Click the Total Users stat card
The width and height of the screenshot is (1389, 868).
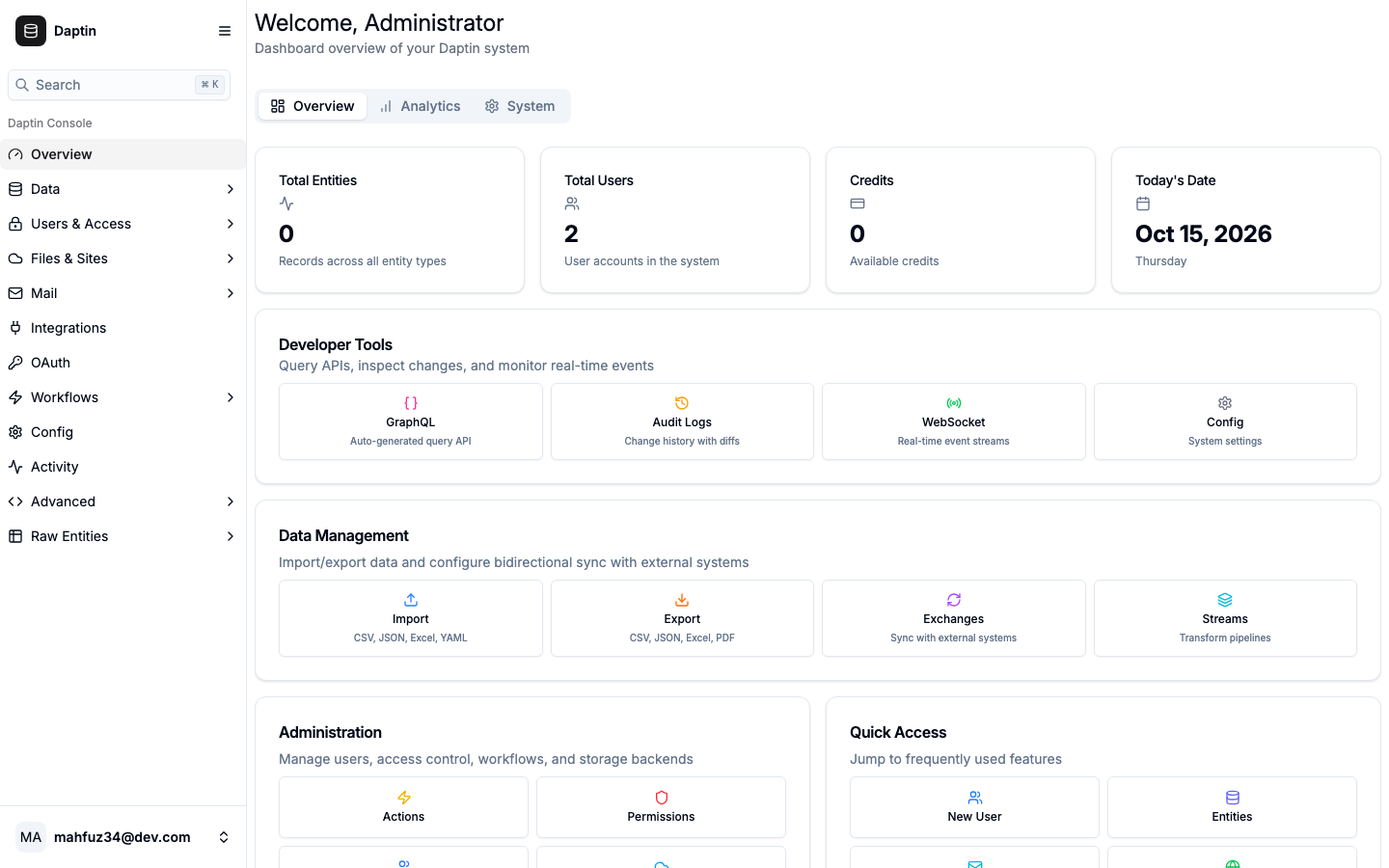click(675, 220)
